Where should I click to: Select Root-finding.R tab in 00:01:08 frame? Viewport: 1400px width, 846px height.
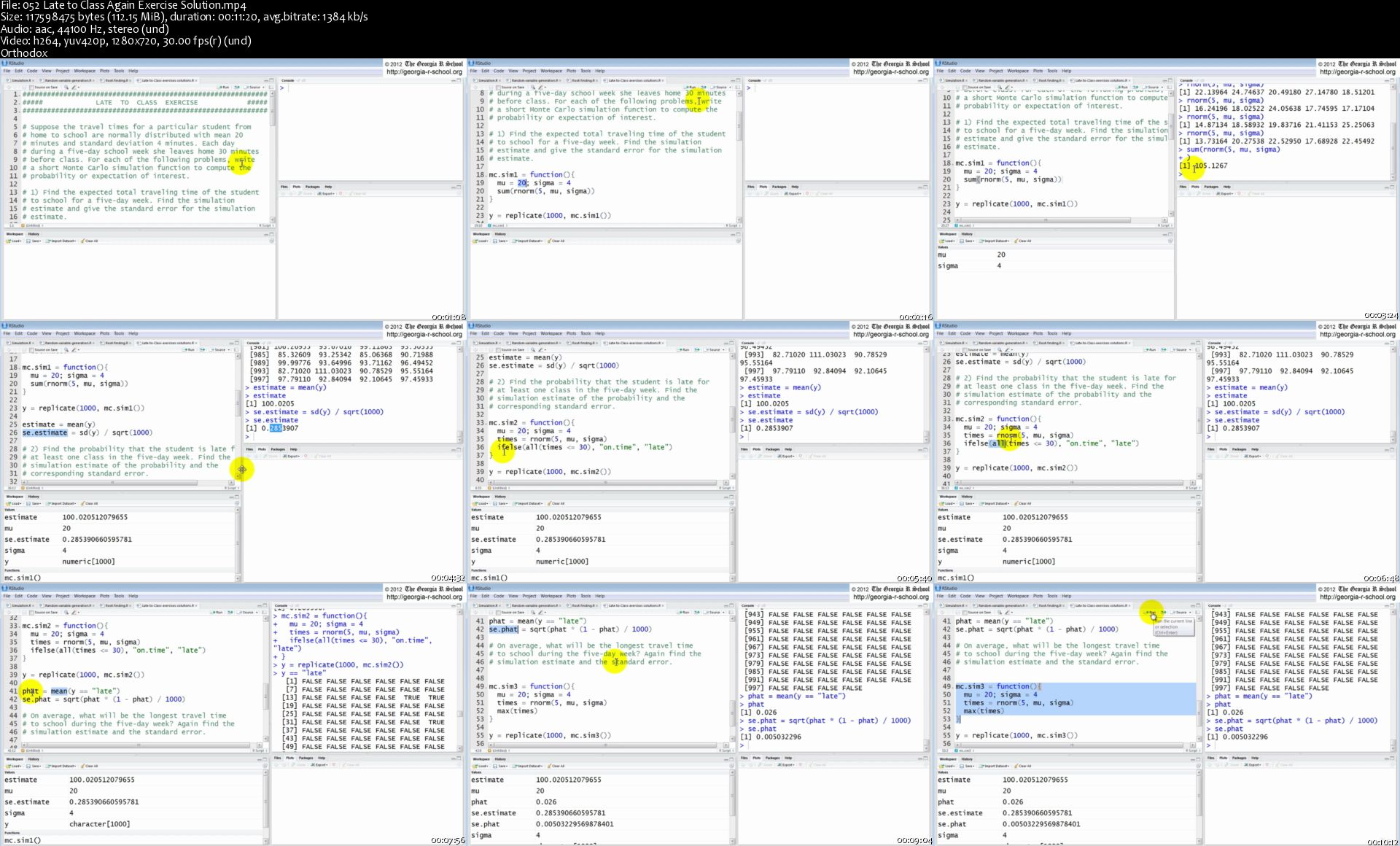[116, 80]
